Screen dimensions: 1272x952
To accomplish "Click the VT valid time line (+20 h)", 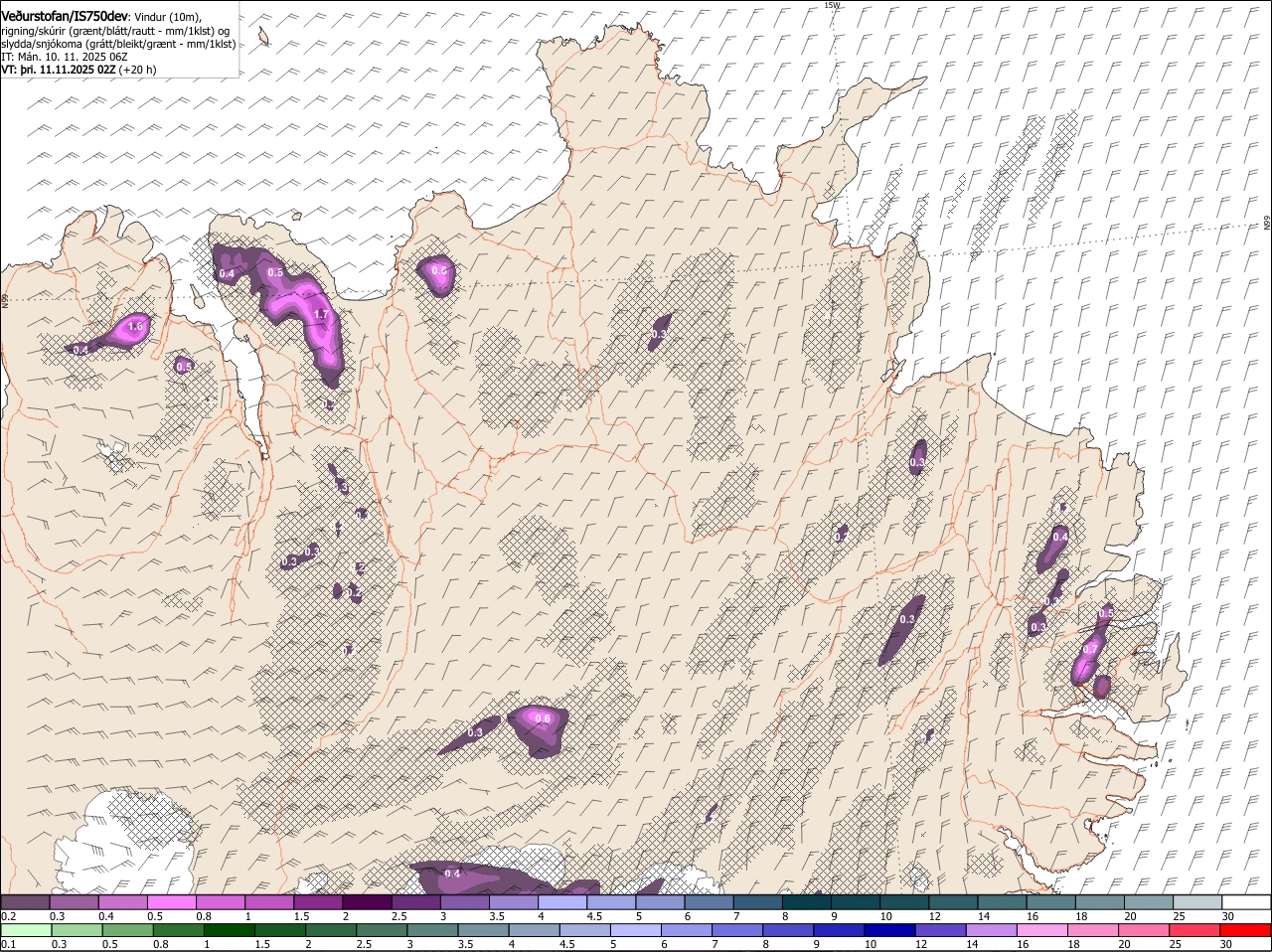I will [x=79, y=70].
